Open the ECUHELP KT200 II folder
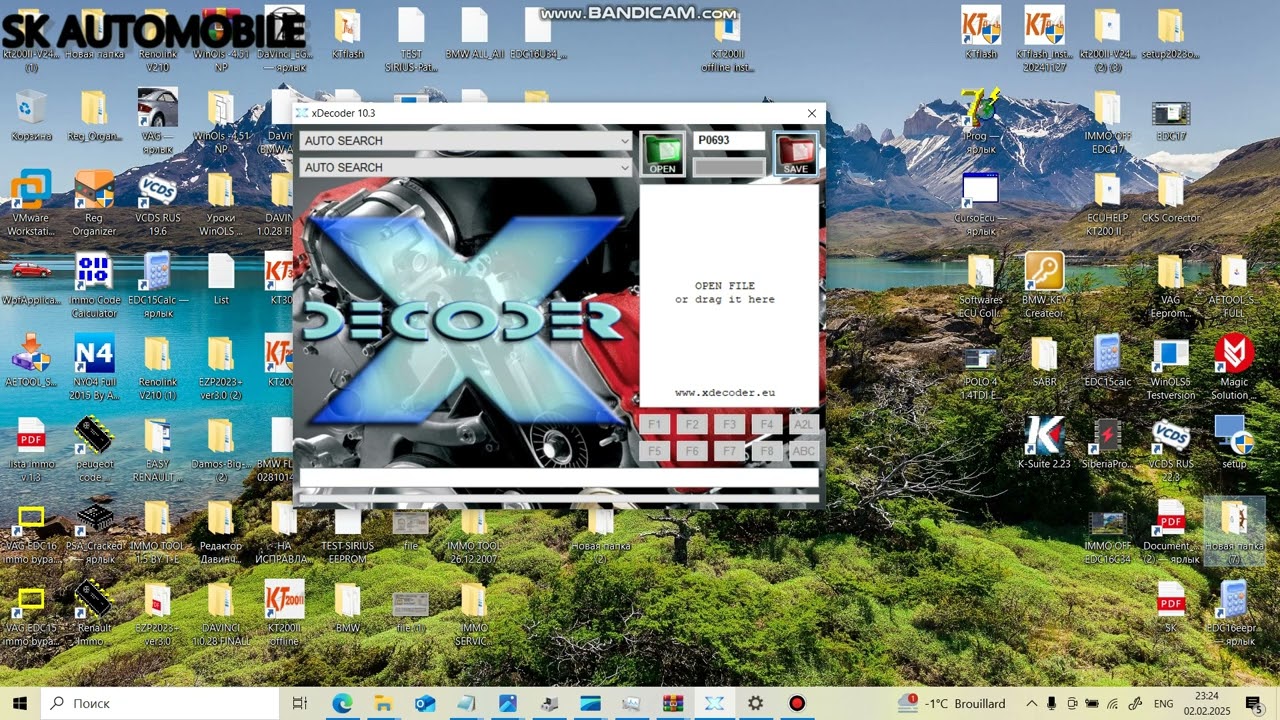 pyautogui.click(x=1106, y=204)
